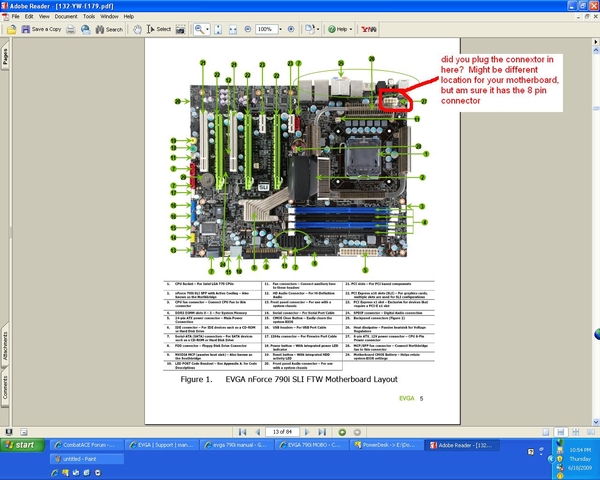The height and width of the screenshot is (480, 600).
Task: Click the Email globe icon in toolbar
Action: tap(85, 29)
